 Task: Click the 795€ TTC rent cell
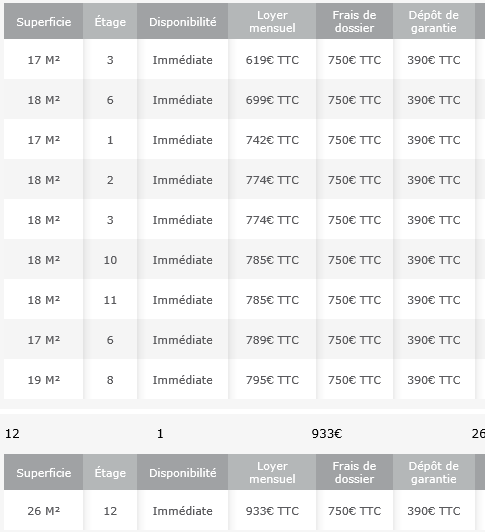(272, 379)
